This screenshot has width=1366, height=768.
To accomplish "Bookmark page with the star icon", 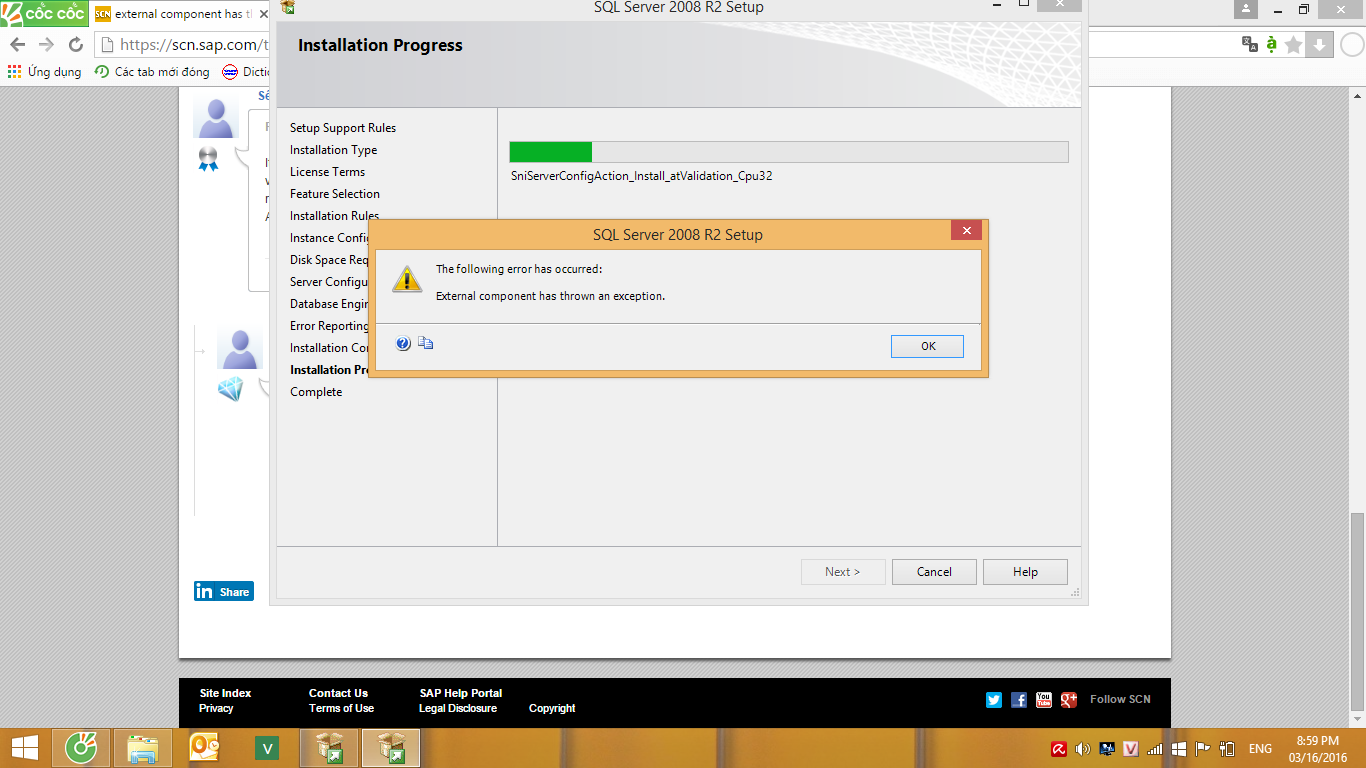I will (x=1294, y=44).
